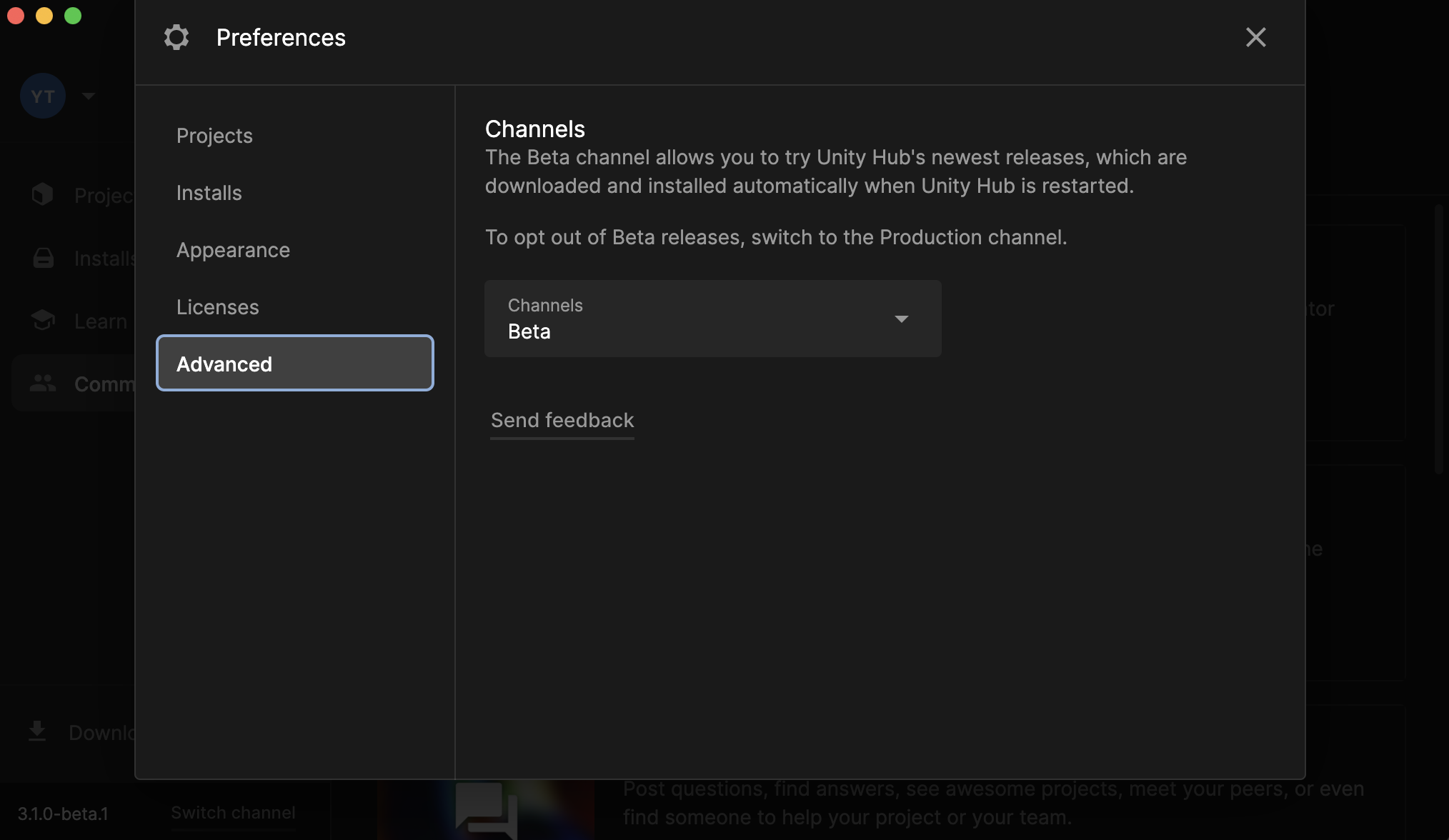Click the 3.1.0-beta.1 version label
The image size is (1449, 840).
[x=63, y=814]
